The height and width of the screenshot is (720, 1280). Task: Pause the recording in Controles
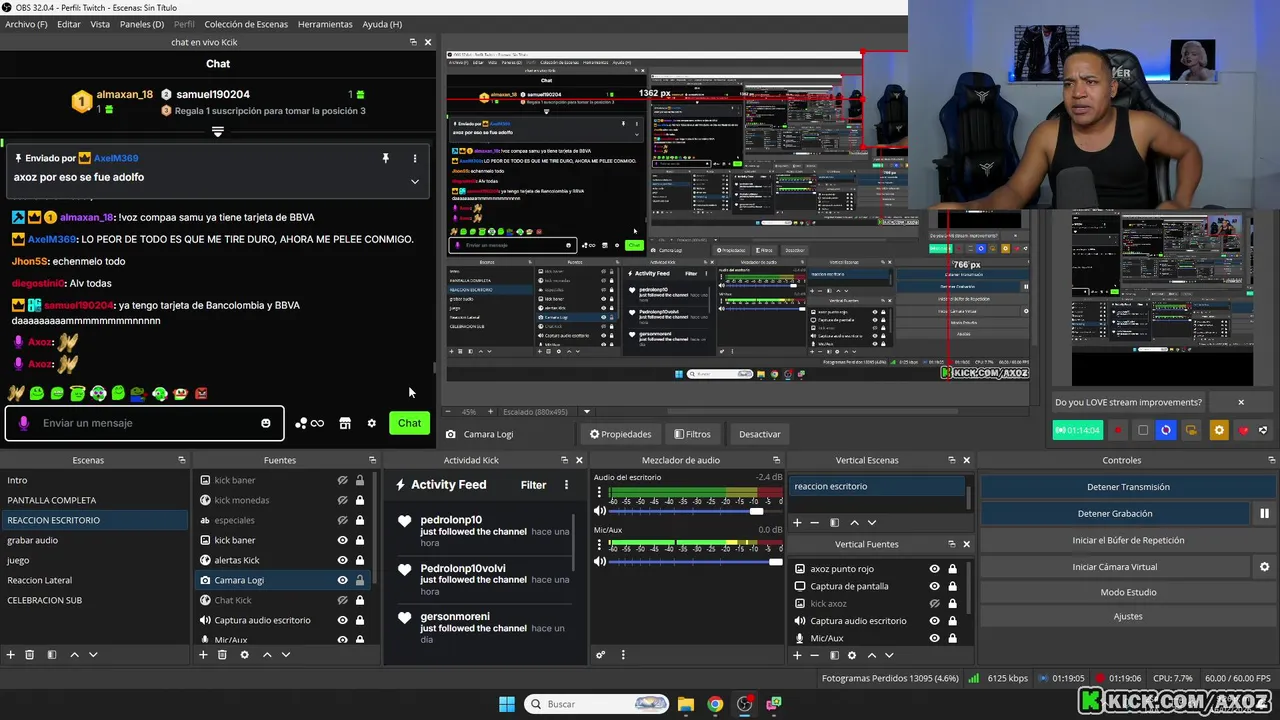1264,513
